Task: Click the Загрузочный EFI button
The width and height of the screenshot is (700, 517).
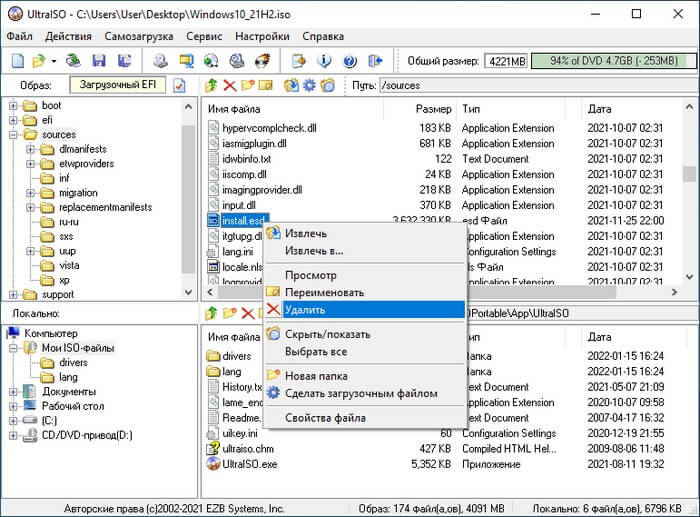Action: (x=117, y=86)
